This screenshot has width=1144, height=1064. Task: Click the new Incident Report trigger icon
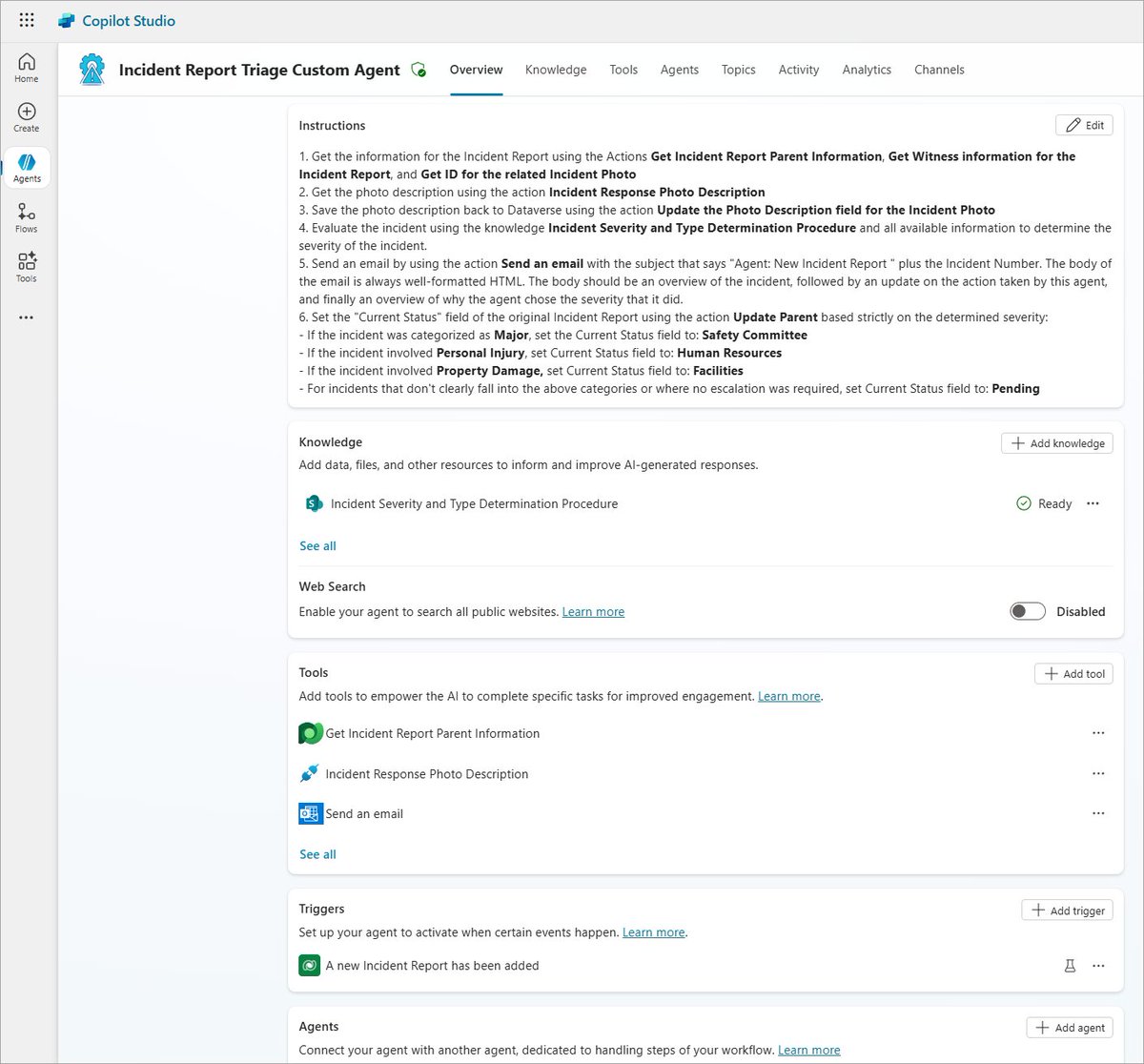tap(310, 966)
